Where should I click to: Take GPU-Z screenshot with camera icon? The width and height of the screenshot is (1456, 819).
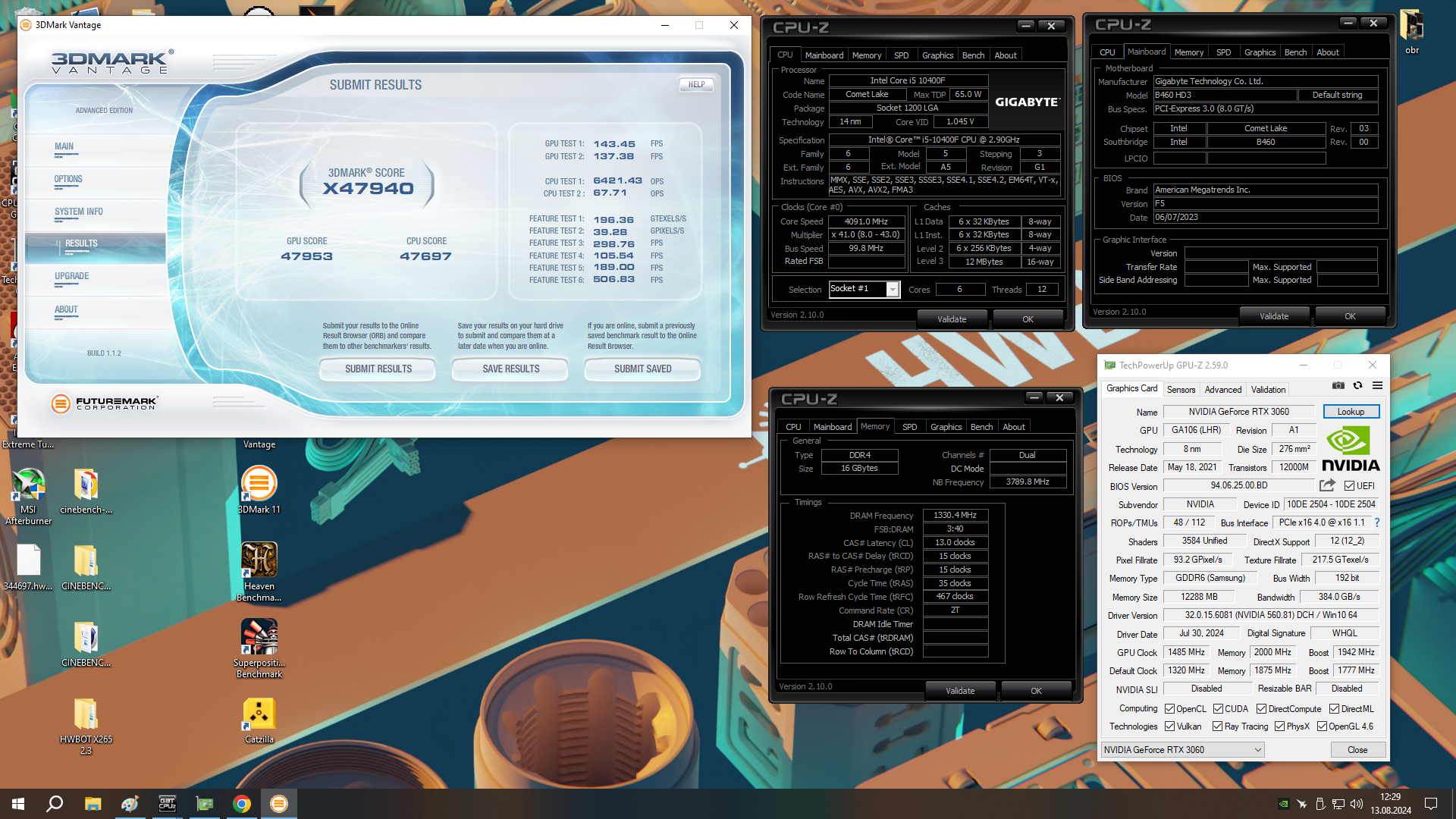point(1338,386)
